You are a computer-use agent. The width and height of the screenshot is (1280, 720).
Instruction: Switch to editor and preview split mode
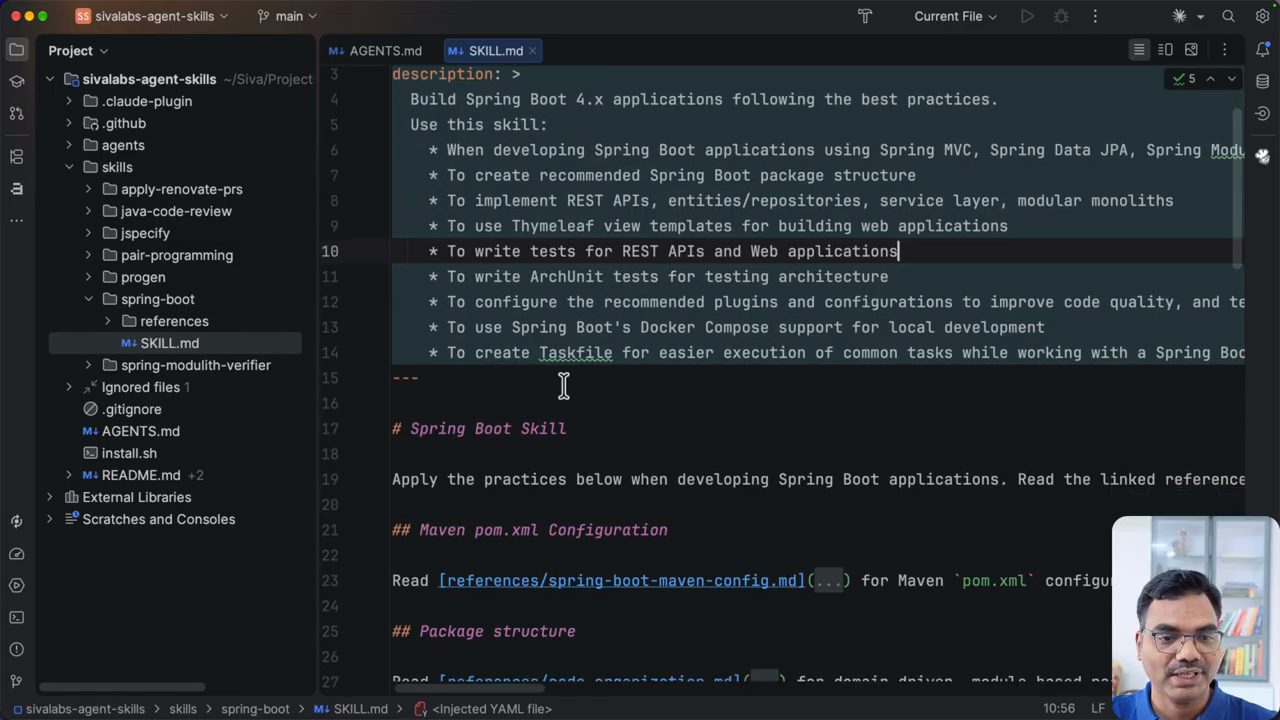click(1165, 50)
